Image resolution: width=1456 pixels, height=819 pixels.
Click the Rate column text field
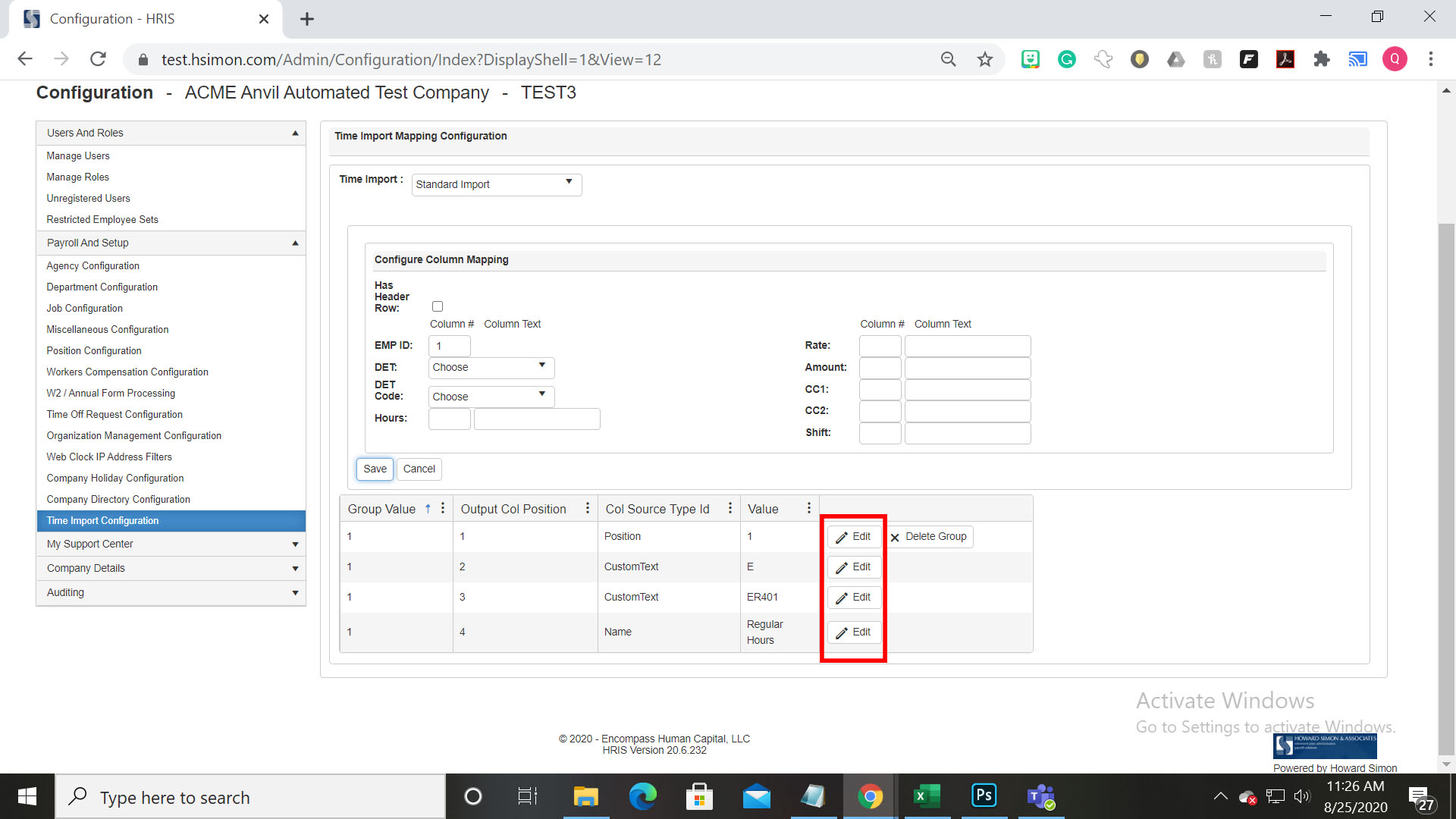[968, 346]
